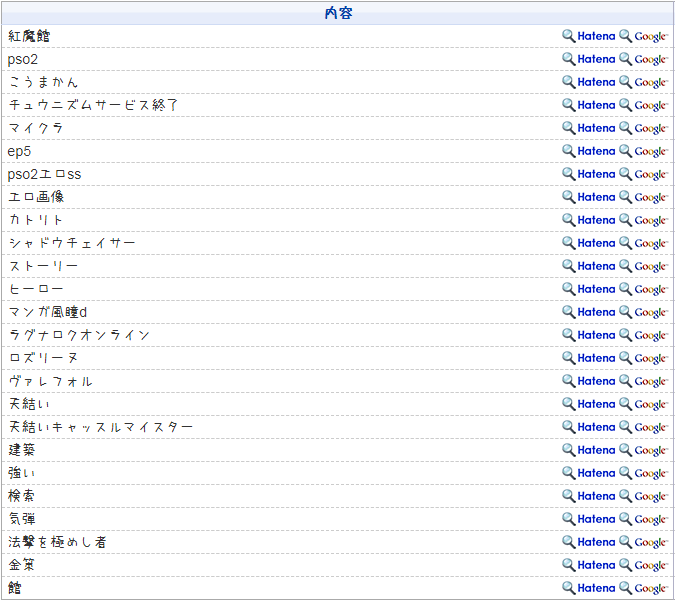Click Google icon in 天結い row

click(x=643, y=404)
